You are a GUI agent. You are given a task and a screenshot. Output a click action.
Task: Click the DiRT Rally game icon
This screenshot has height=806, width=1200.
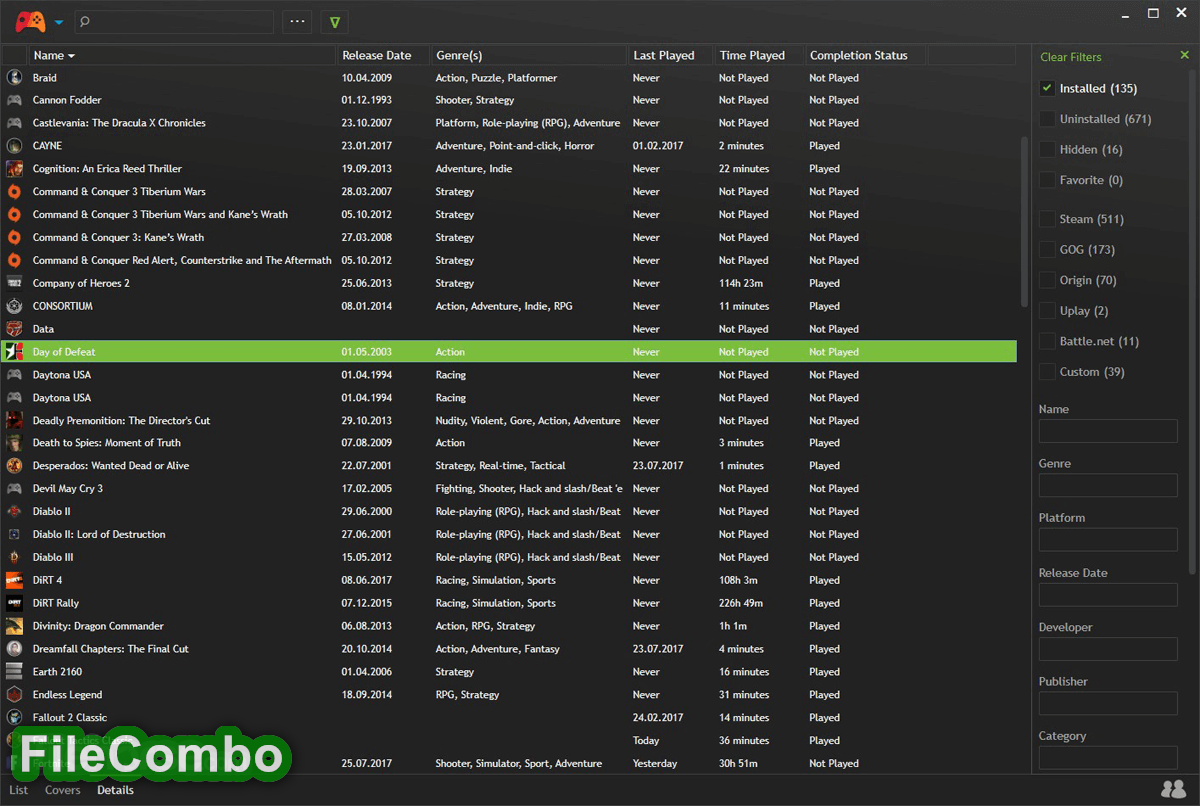[x=14, y=603]
